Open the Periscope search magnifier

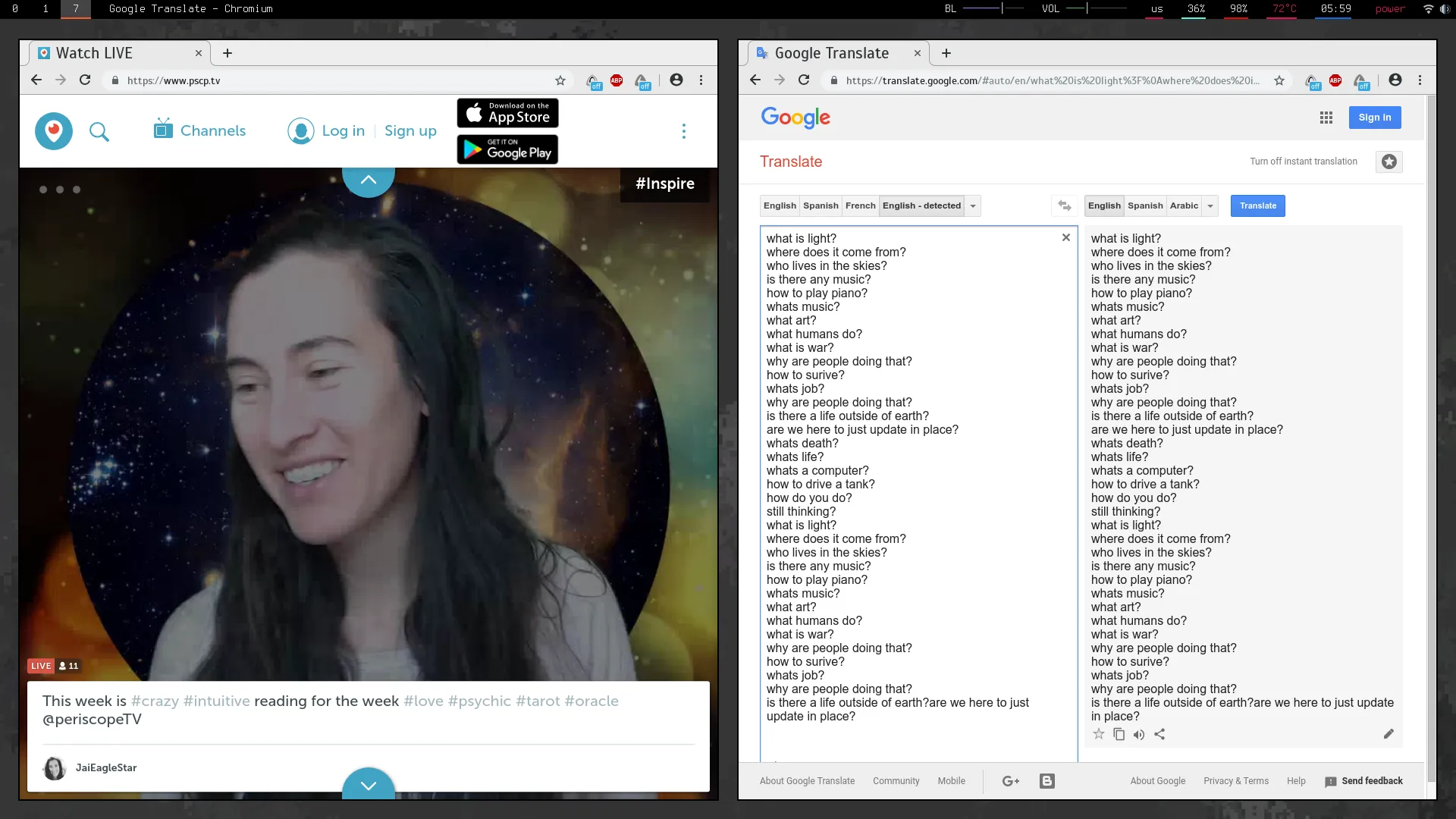coord(99,132)
